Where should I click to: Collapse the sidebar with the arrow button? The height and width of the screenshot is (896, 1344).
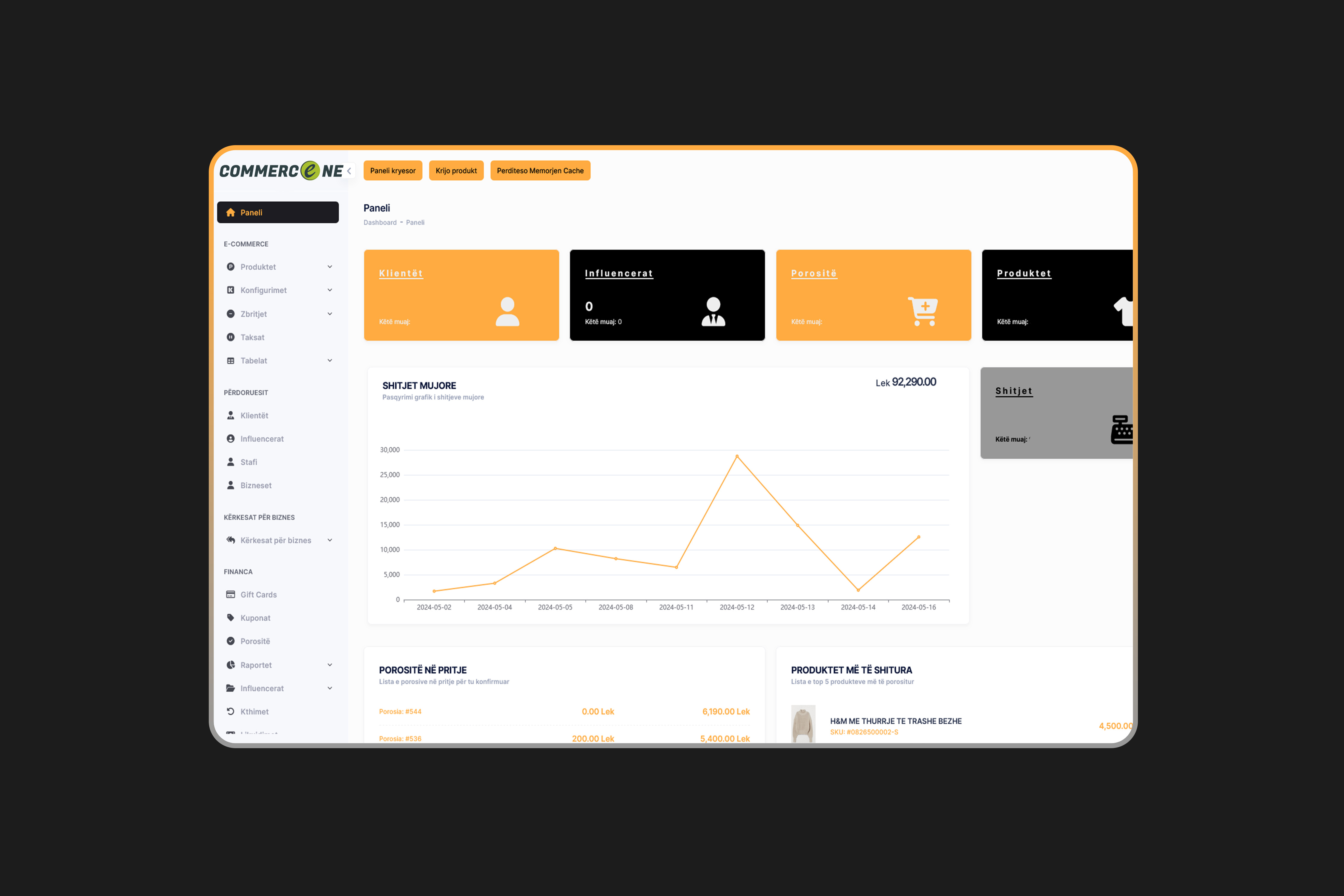[x=349, y=170]
